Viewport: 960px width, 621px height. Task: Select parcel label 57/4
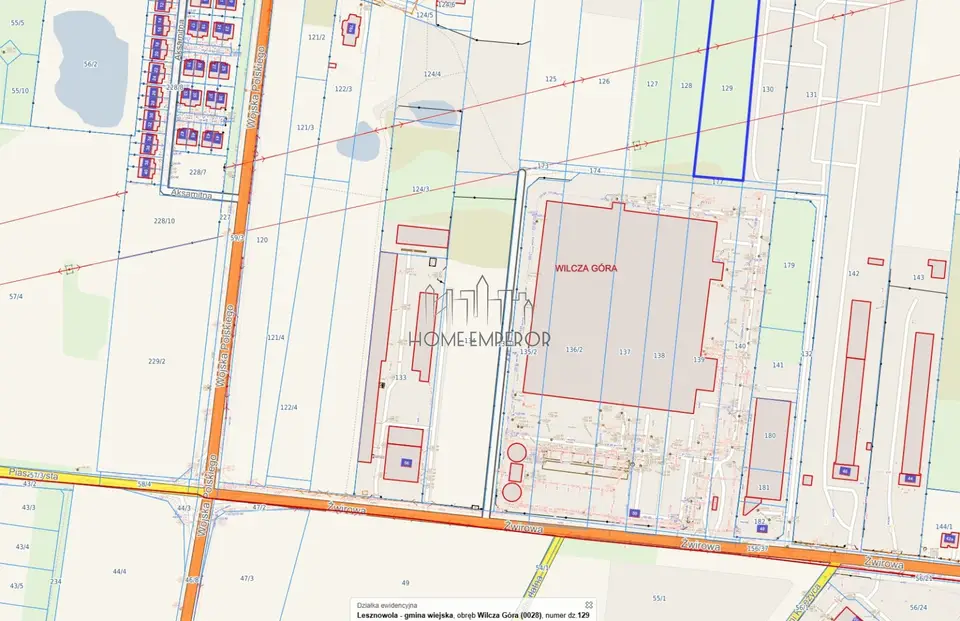pos(16,296)
